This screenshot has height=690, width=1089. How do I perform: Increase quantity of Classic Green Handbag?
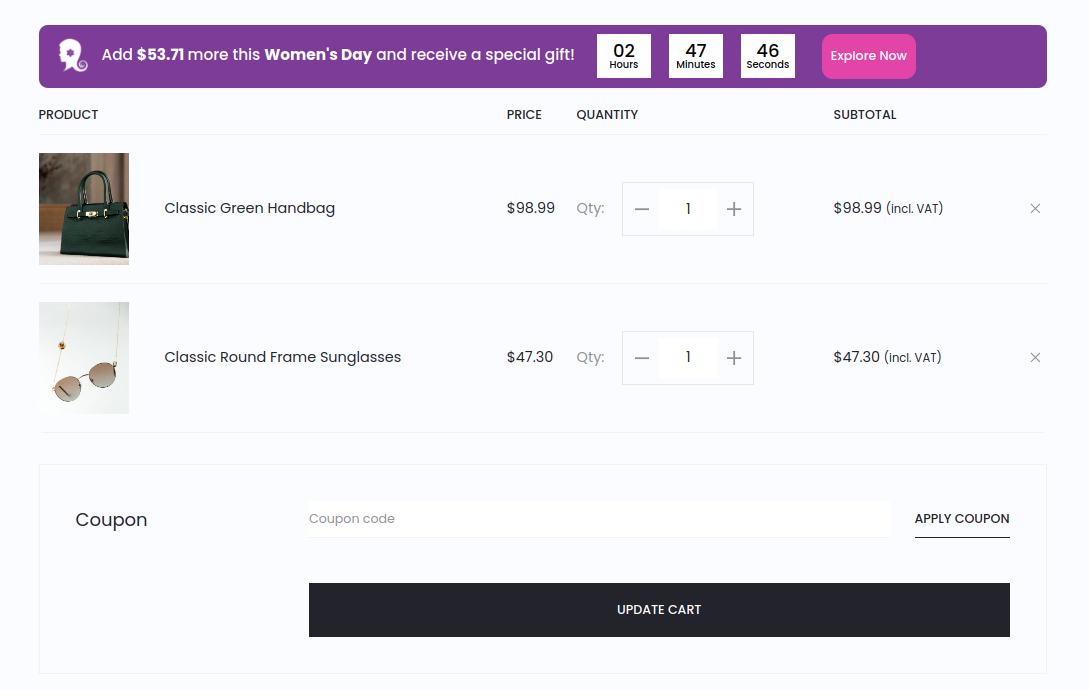tap(734, 209)
